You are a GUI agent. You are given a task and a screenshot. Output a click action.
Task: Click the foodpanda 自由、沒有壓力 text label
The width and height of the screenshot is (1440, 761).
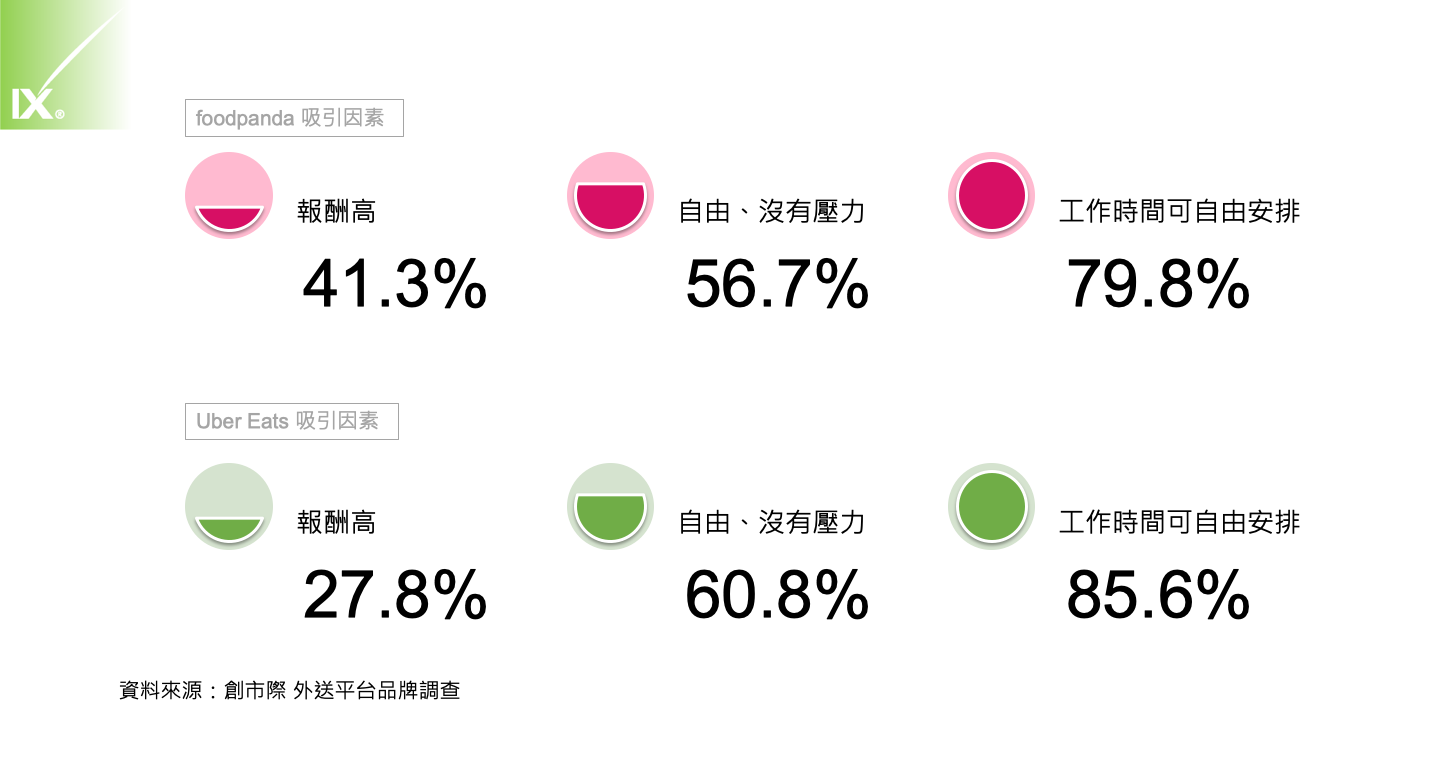771,212
